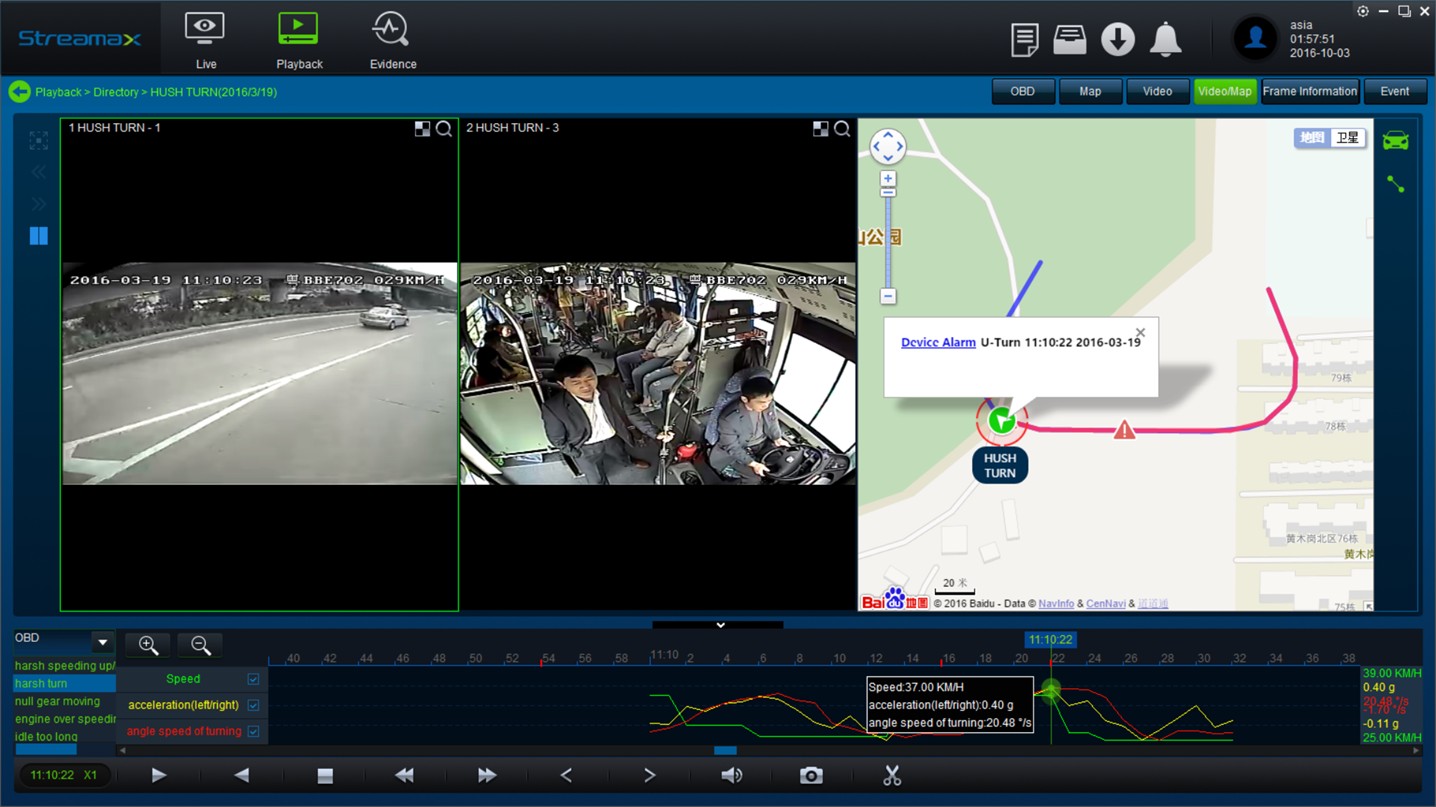The image size is (1436, 807).
Task: Select null gear moving in event list
Action: (57, 702)
